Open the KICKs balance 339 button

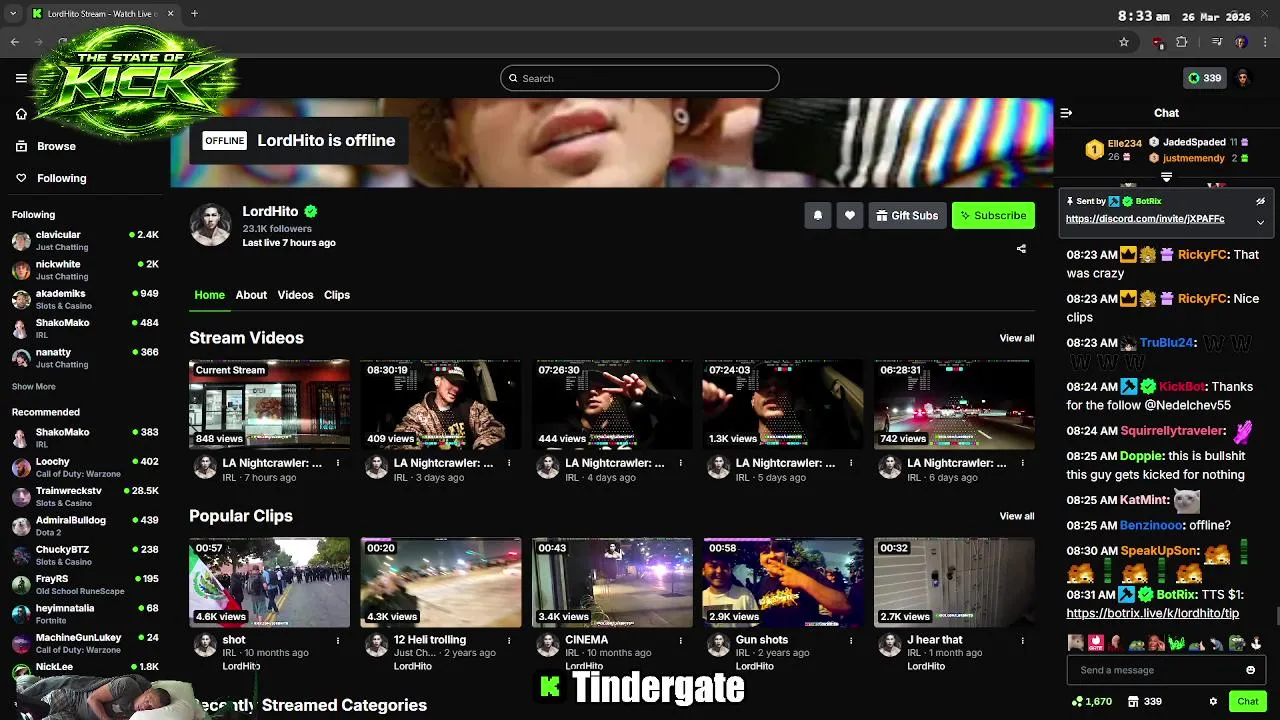(x=1204, y=78)
